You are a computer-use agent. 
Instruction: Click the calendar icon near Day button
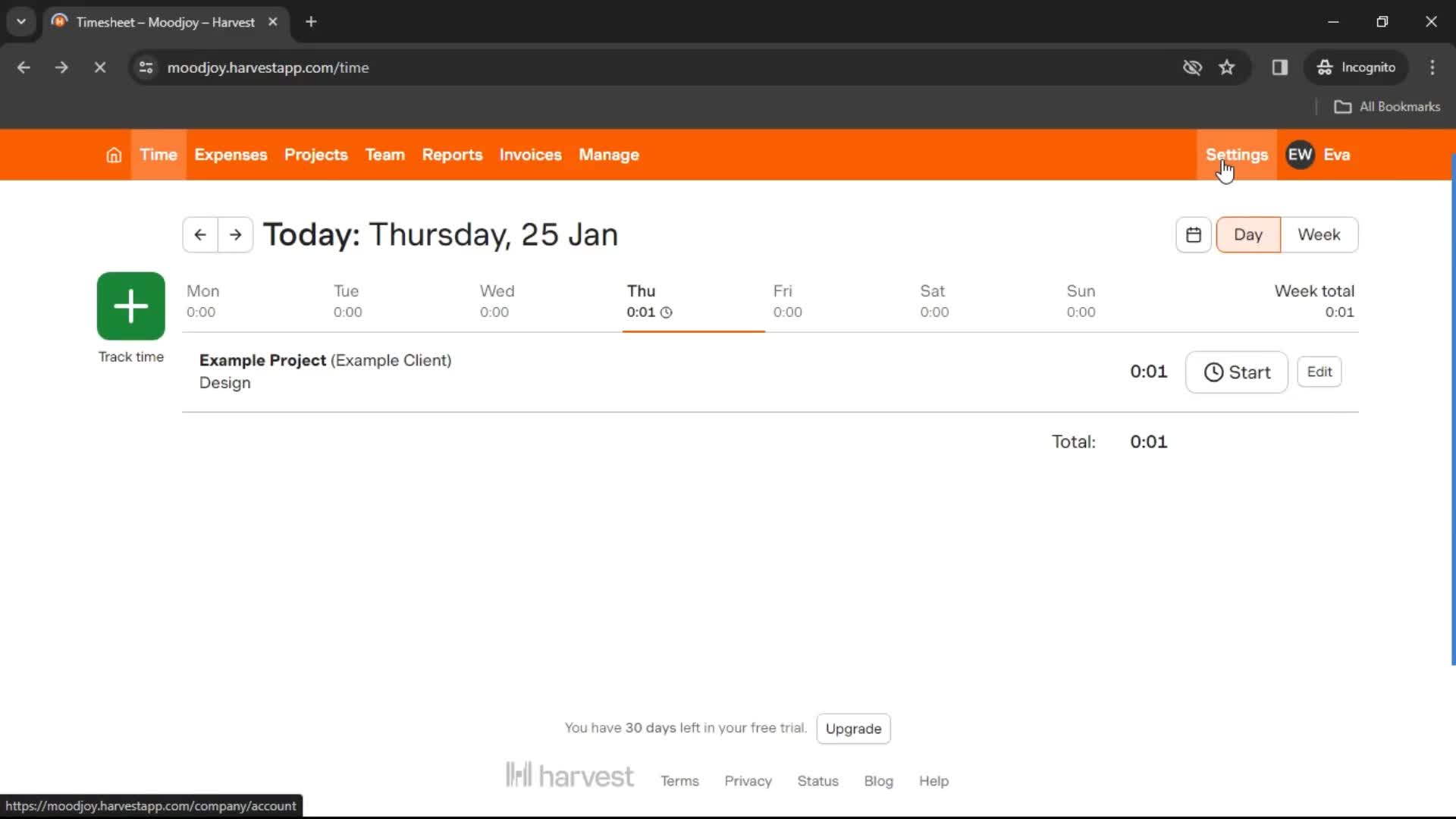click(1193, 234)
